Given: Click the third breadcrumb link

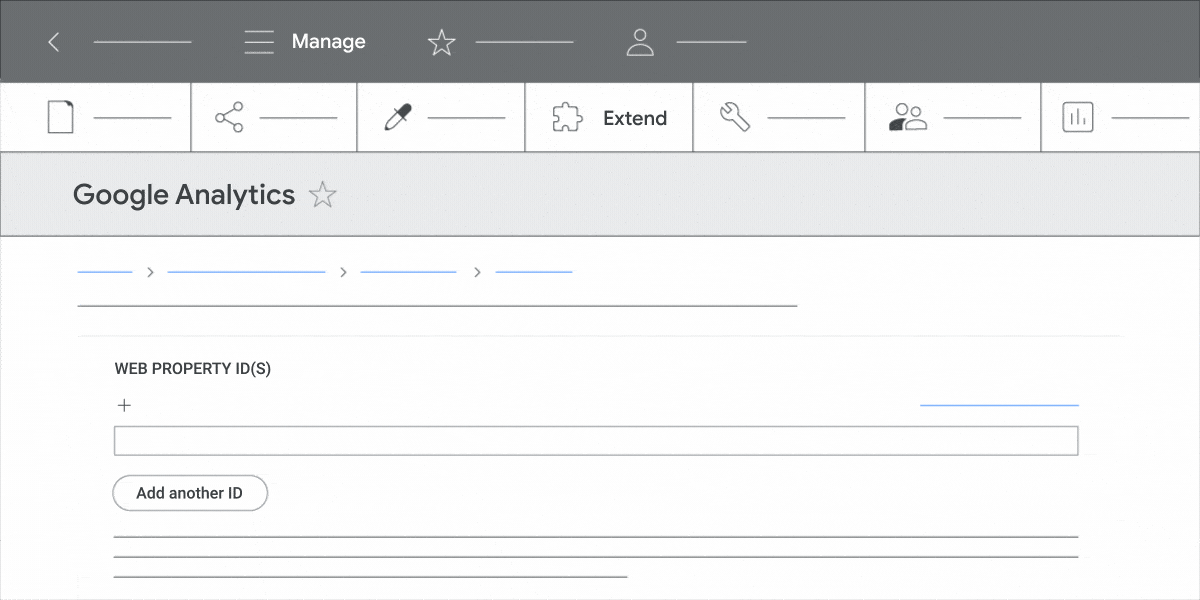Looking at the screenshot, I should point(408,271).
